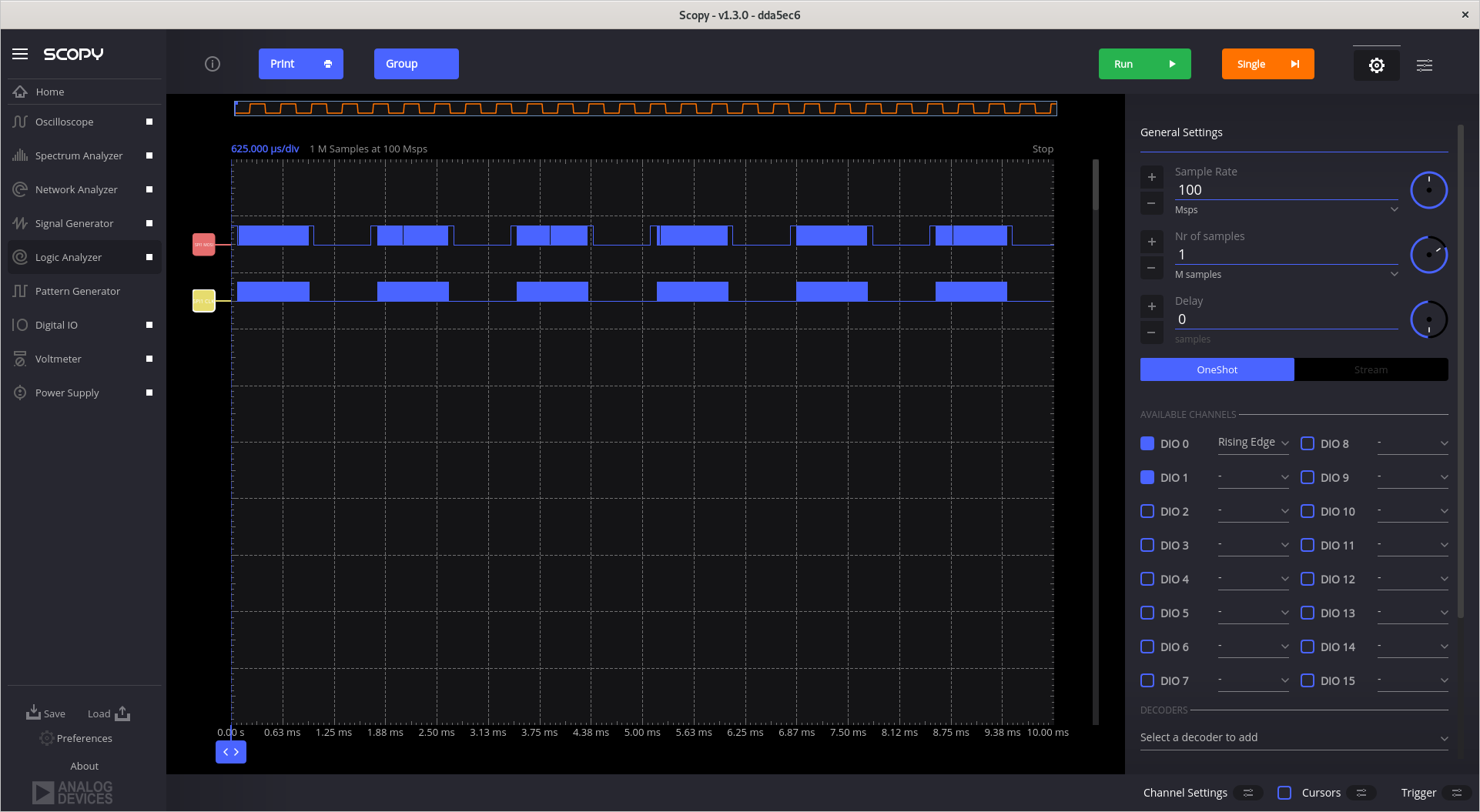Click the blue left-right arrows button below plot
The image size is (1480, 812).
(231, 752)
